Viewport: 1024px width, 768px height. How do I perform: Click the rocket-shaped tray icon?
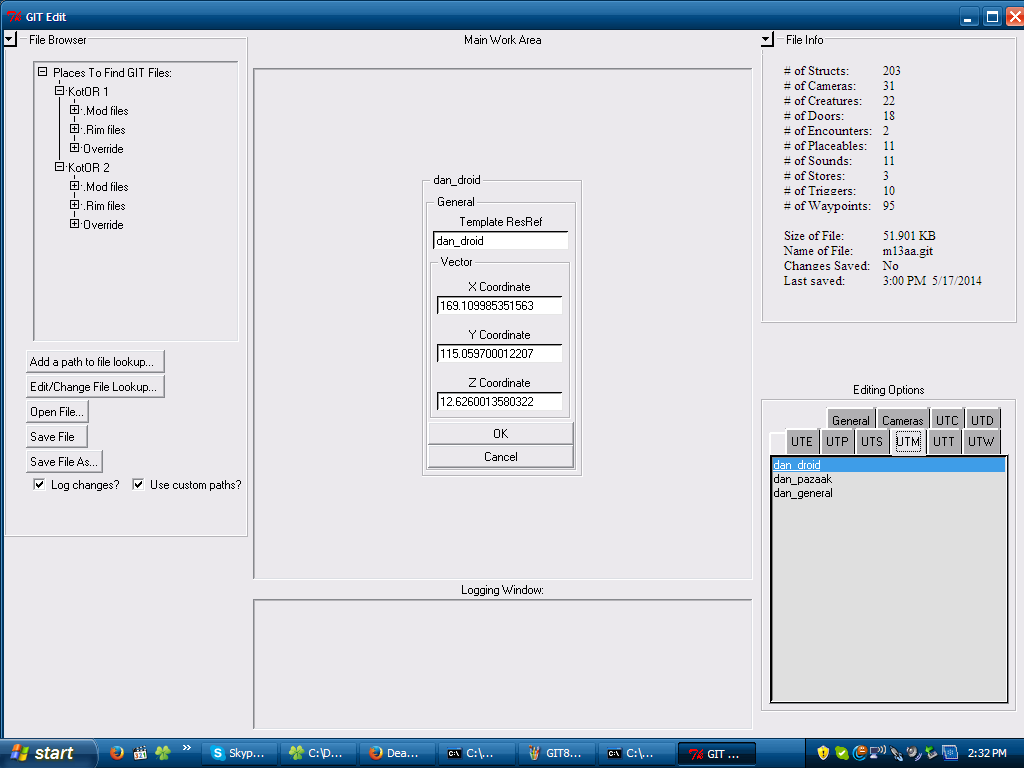click(x=897, y=753)
